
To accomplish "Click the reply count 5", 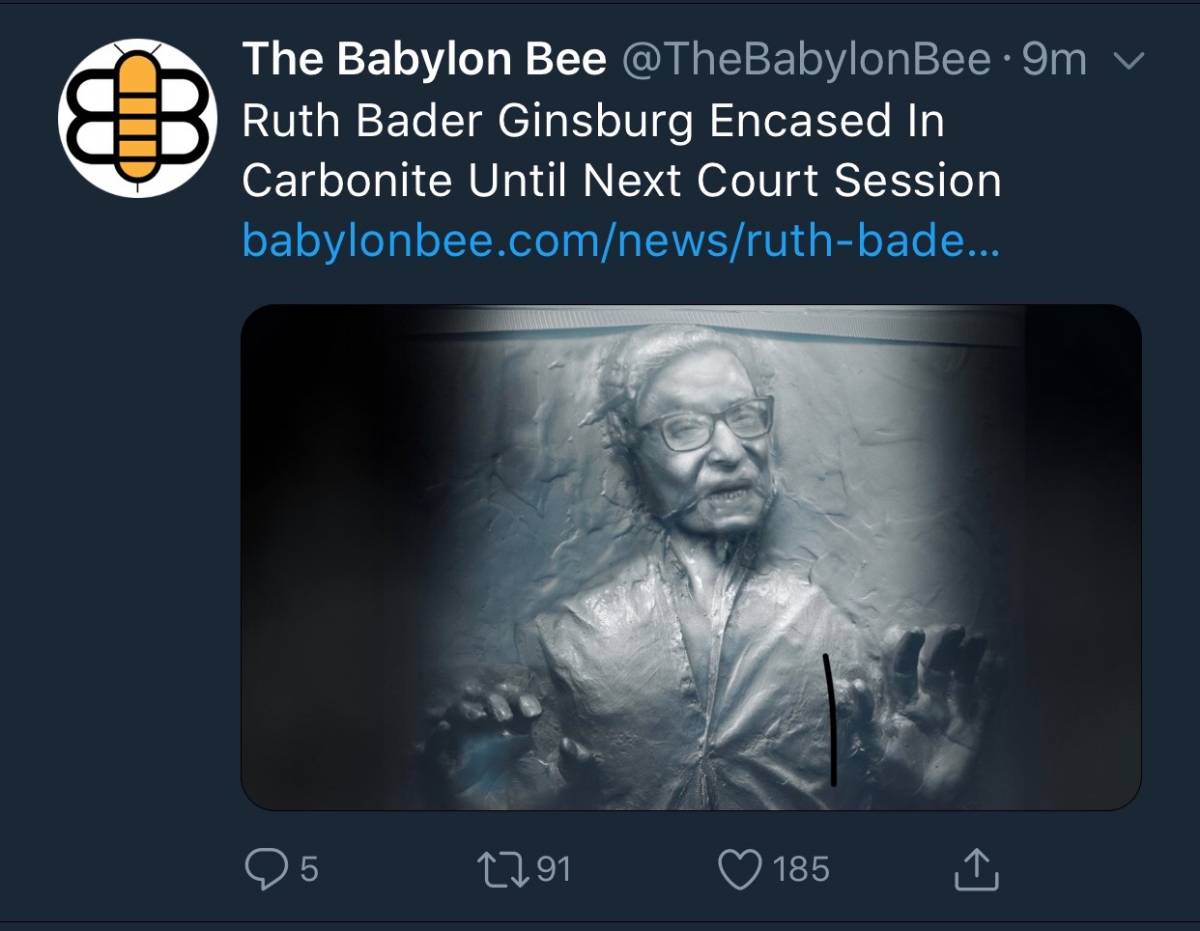I will pos(309,869).
